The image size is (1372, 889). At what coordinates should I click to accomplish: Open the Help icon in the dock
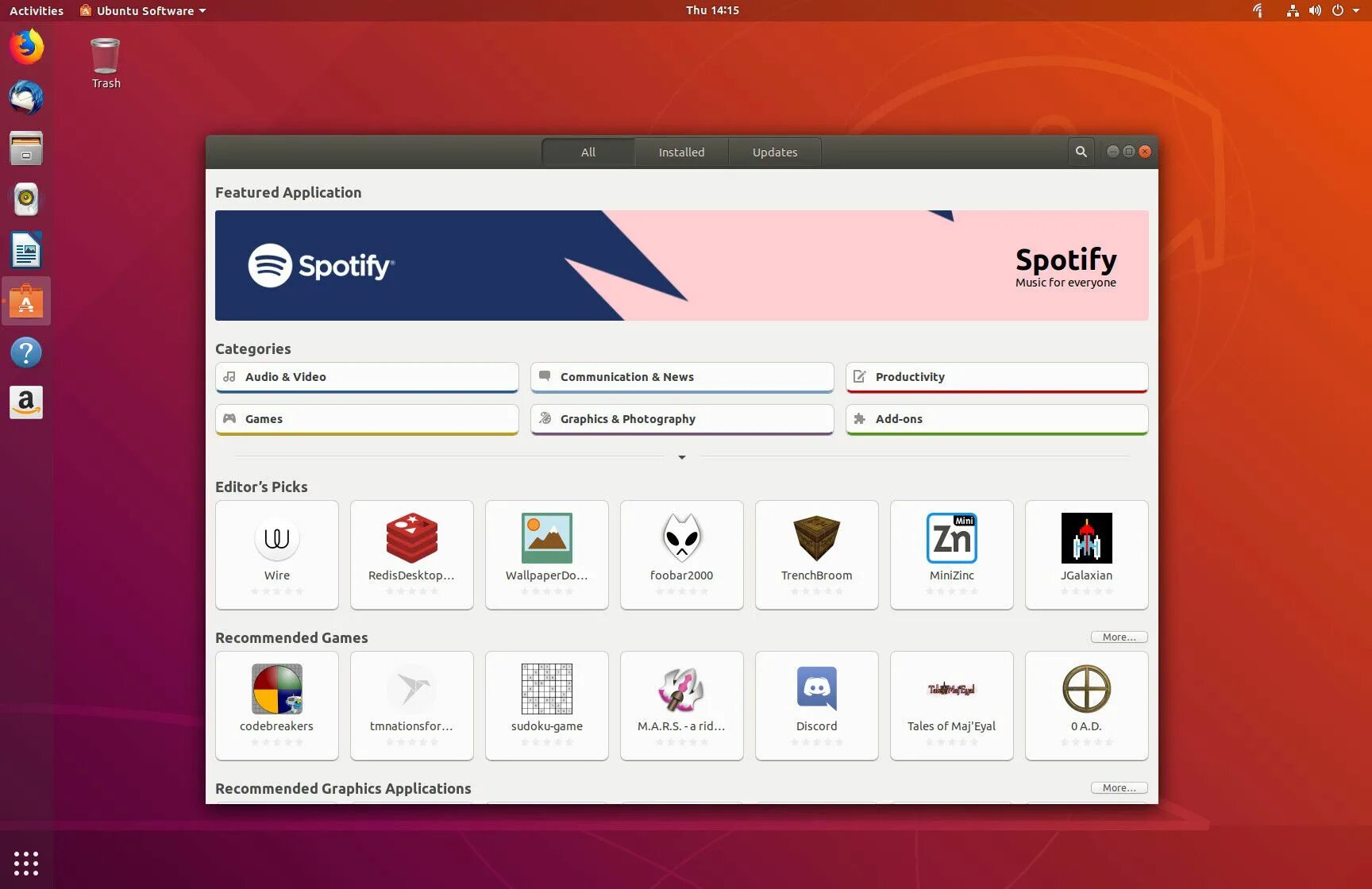(x=26, y=352)
